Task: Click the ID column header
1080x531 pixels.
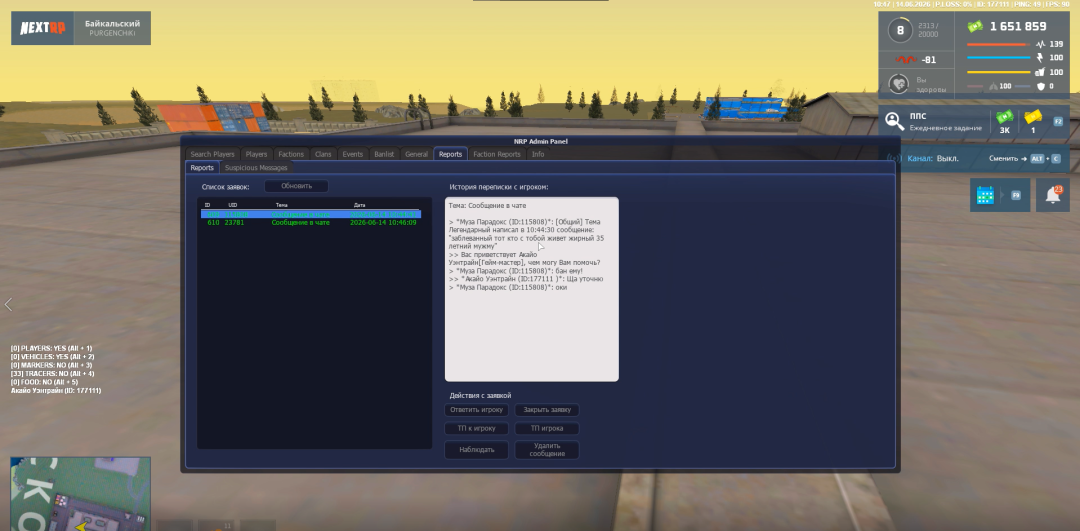Action: (x=207, y=205)
